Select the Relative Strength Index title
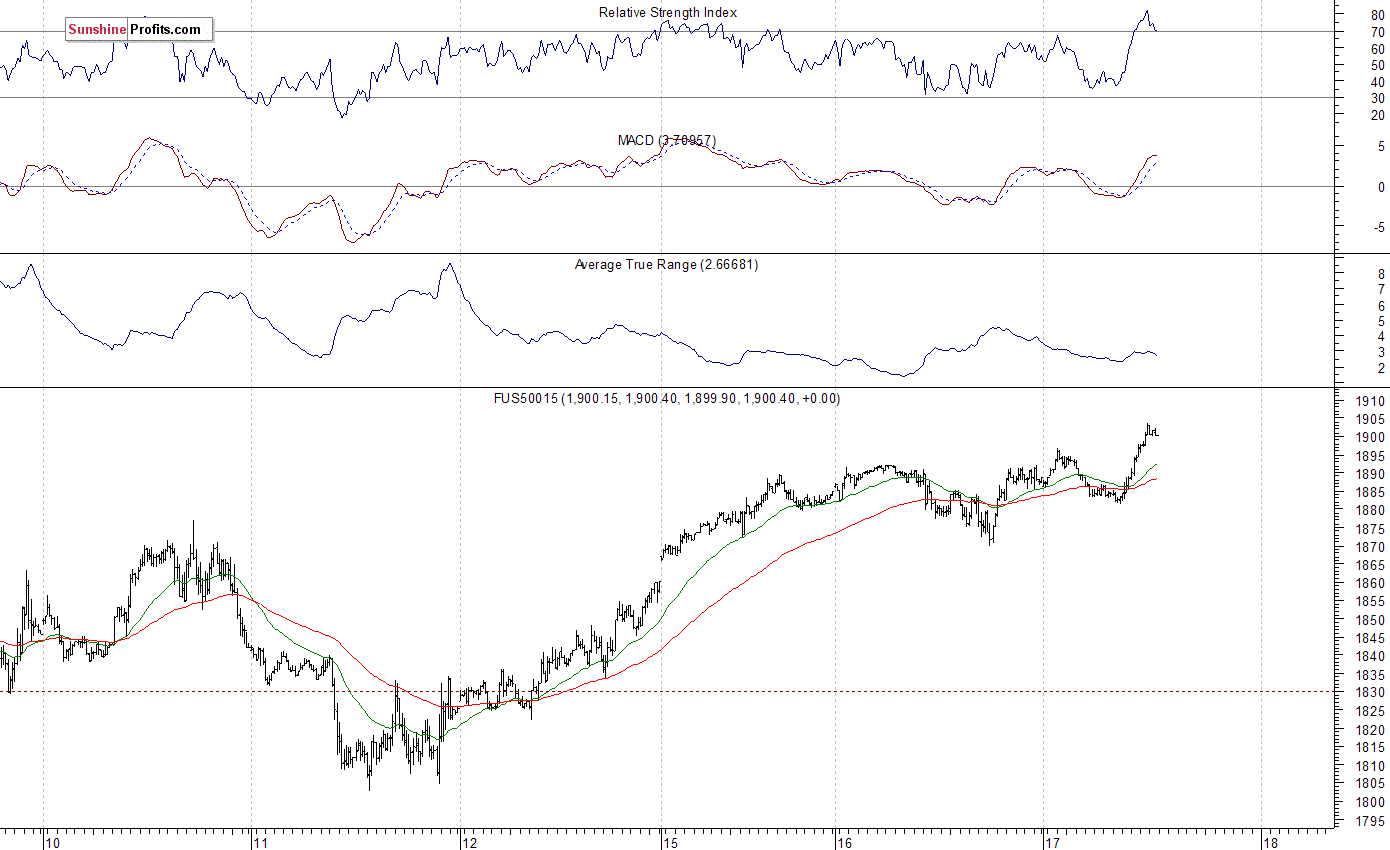Viewport: 1390px width, 850px height. [x=668, y=13]
